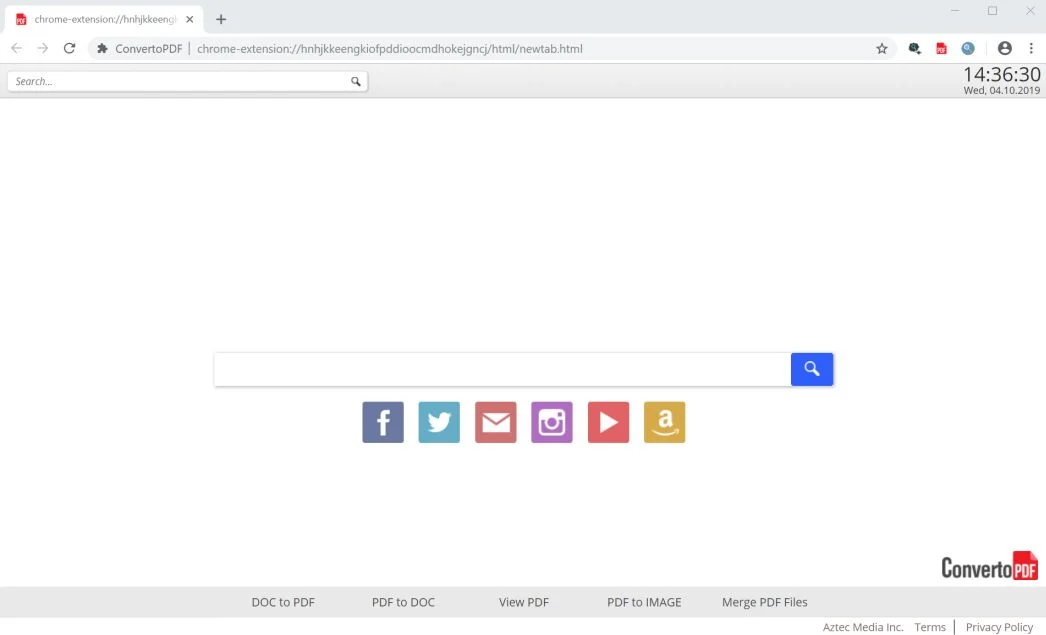Click the Wed, 04.10.2019 date text

coord(1001,91)
